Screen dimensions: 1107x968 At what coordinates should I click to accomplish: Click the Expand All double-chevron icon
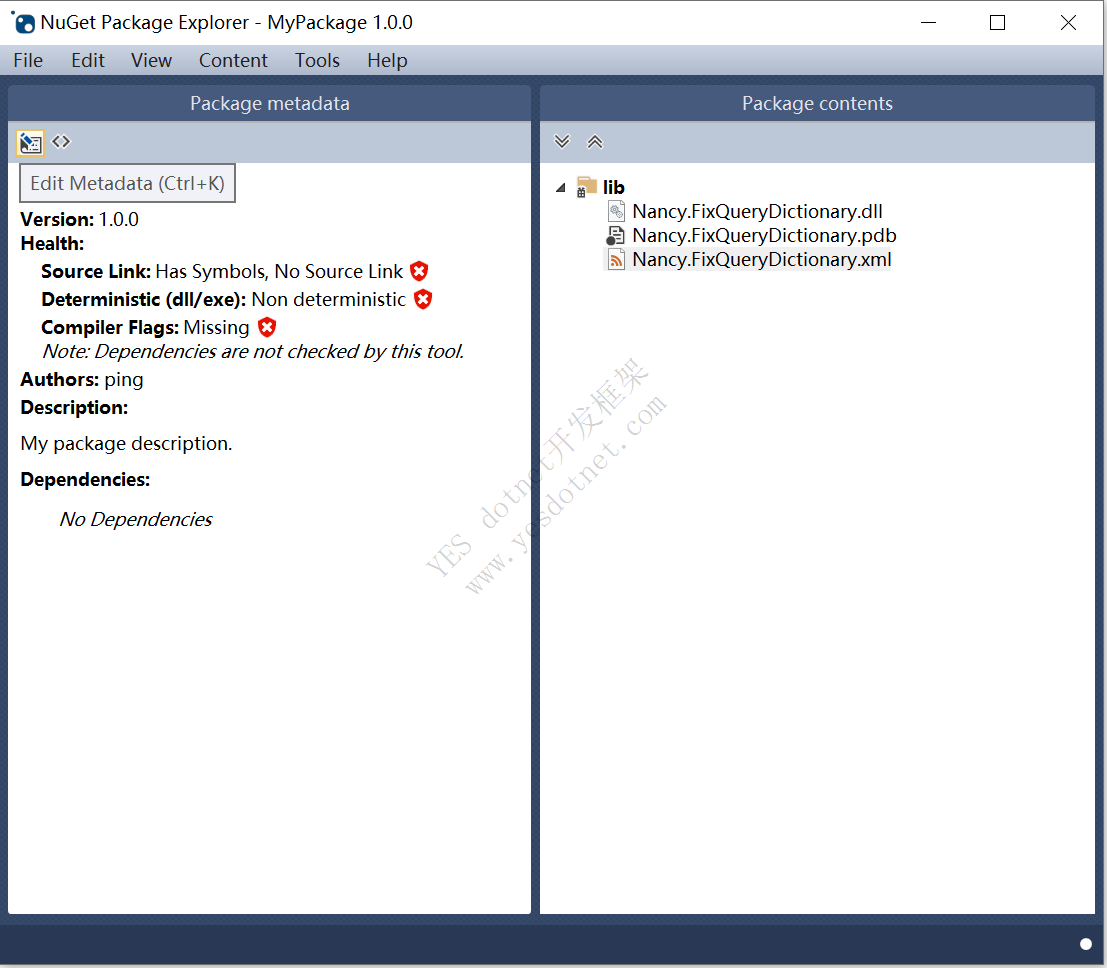[x=562, y=142]
